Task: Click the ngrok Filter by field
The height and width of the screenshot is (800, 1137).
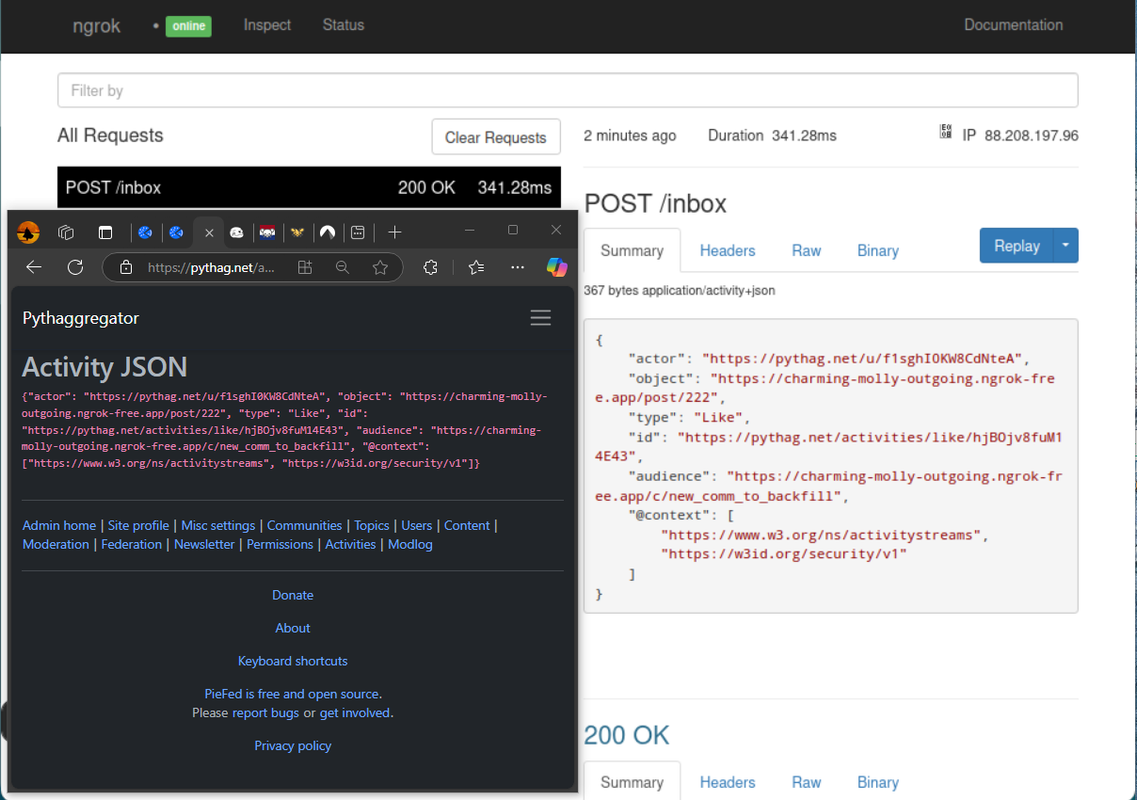Action: pyautogui.click(x=568, y=90)
